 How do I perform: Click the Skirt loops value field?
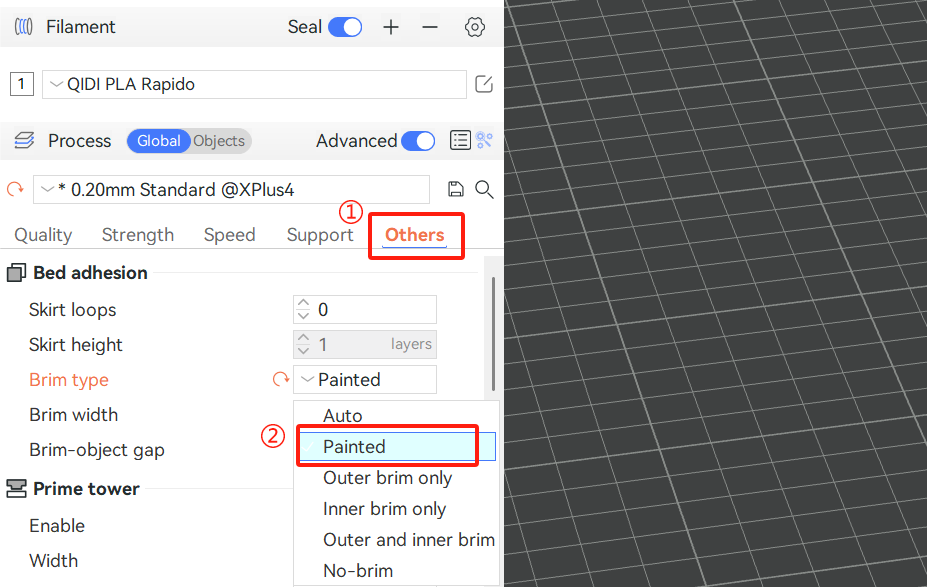pyautogui.click(x=365, y=309)
